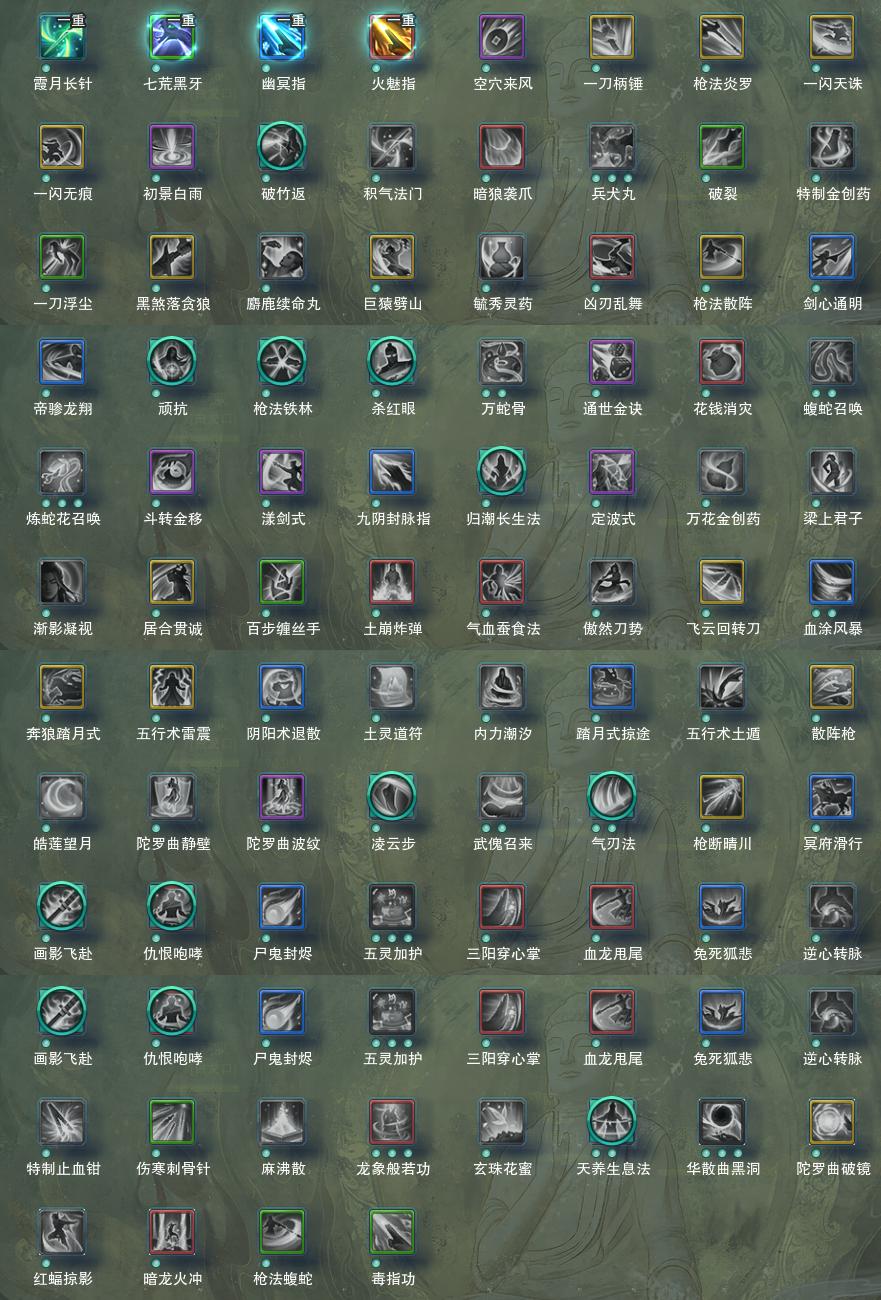Select the 内力潮汐 skill name text
Image resolution: width=881 pixels, height=1300 pixels.
pyautogui.click(x=503, y=734)
